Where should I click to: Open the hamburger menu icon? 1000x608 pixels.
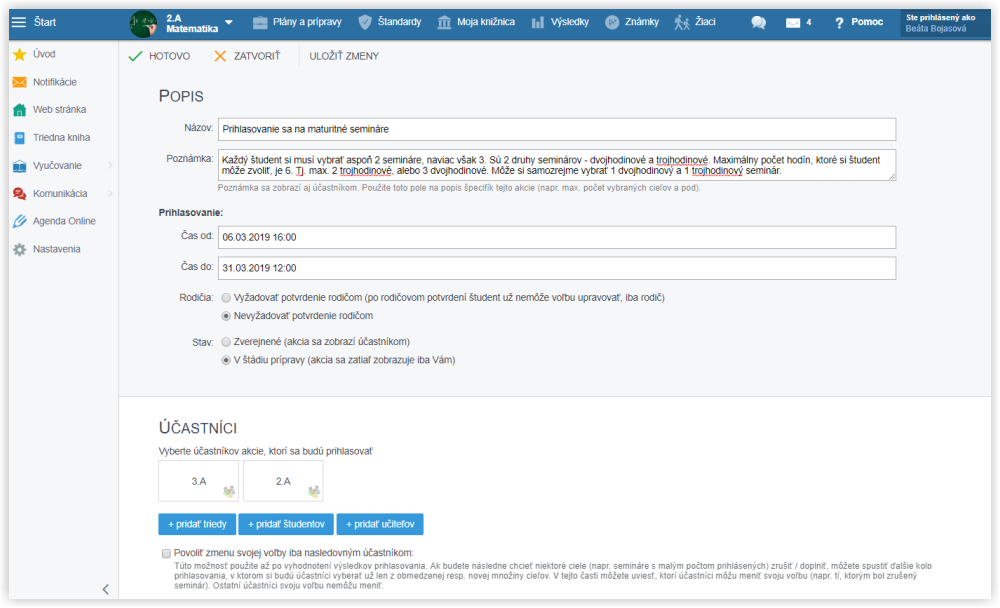coord(19,22)
